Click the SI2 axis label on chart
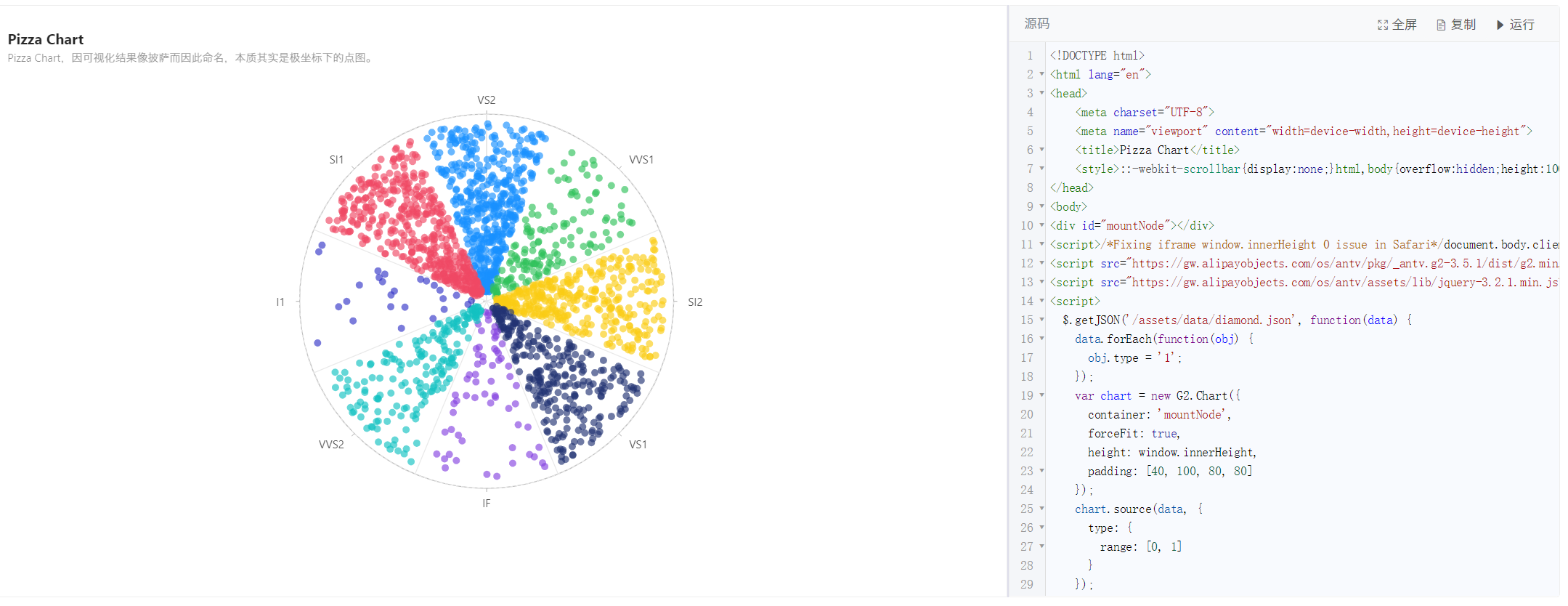This screenshot has width=1568, height=606. coord(694,302)
